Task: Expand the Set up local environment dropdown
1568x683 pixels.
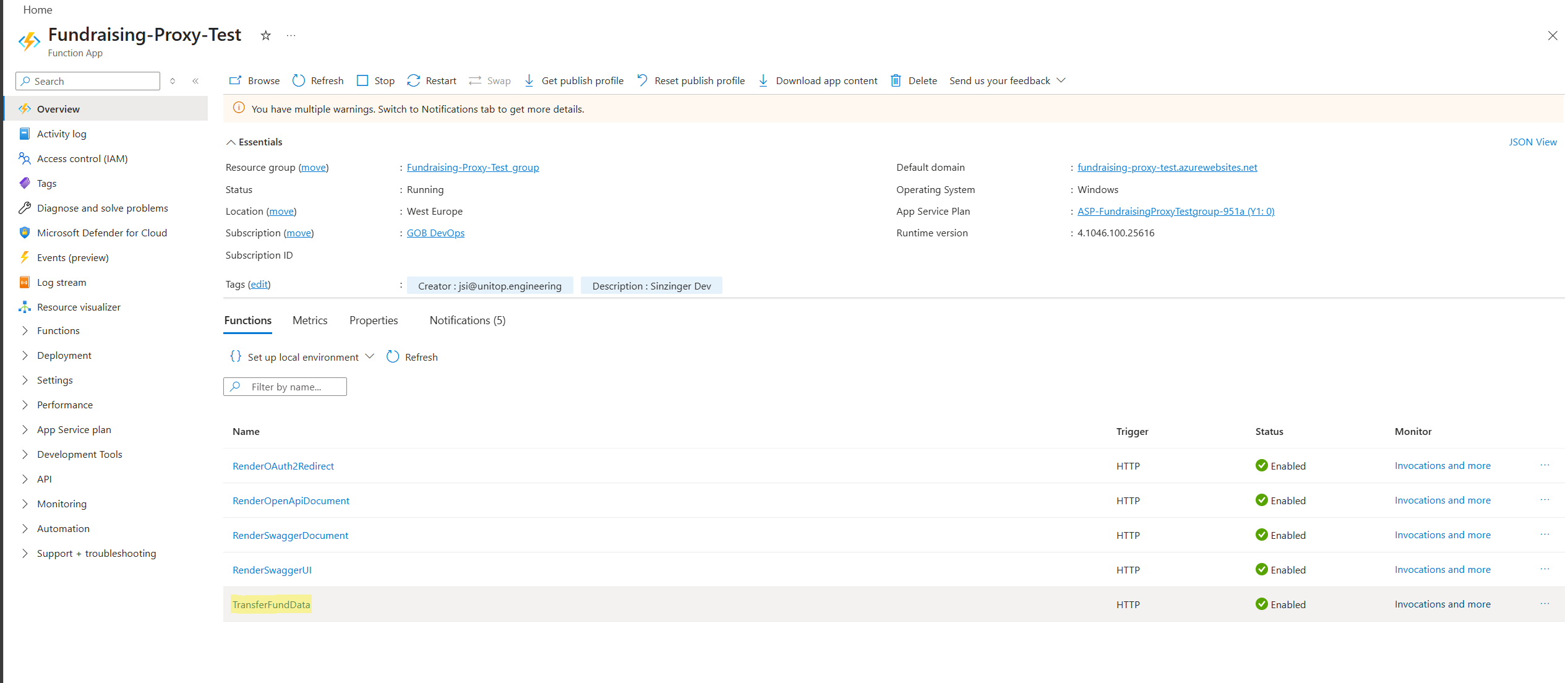Action: (x=370, y=356)
